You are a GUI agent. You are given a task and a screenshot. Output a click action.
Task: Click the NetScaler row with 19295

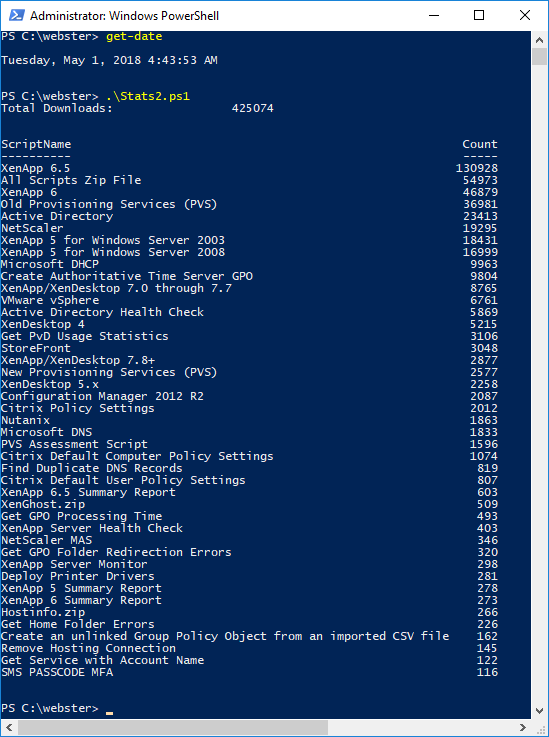[249, 228]
